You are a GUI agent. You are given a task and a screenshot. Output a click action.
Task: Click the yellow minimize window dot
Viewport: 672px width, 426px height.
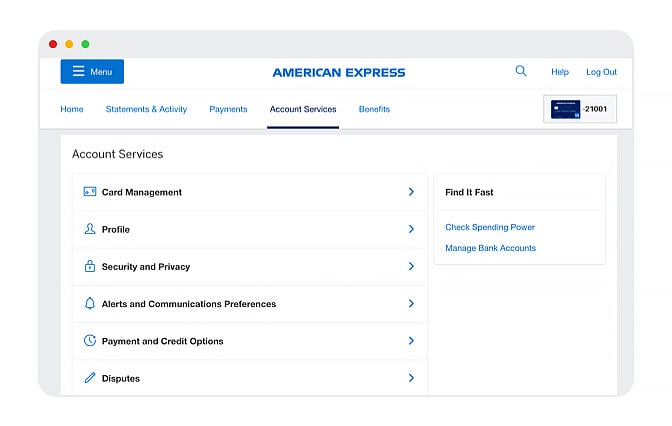(x=69, y=44)
